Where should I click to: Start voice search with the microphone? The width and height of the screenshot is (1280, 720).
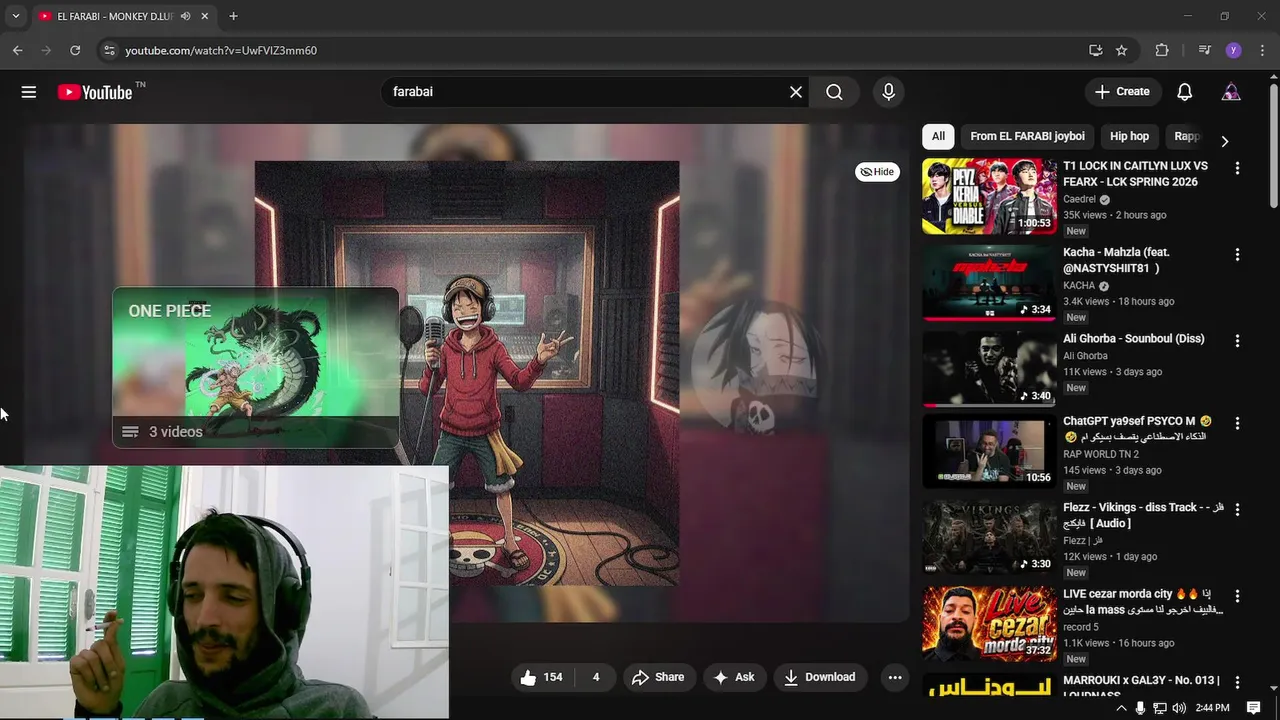coord(888,92)
